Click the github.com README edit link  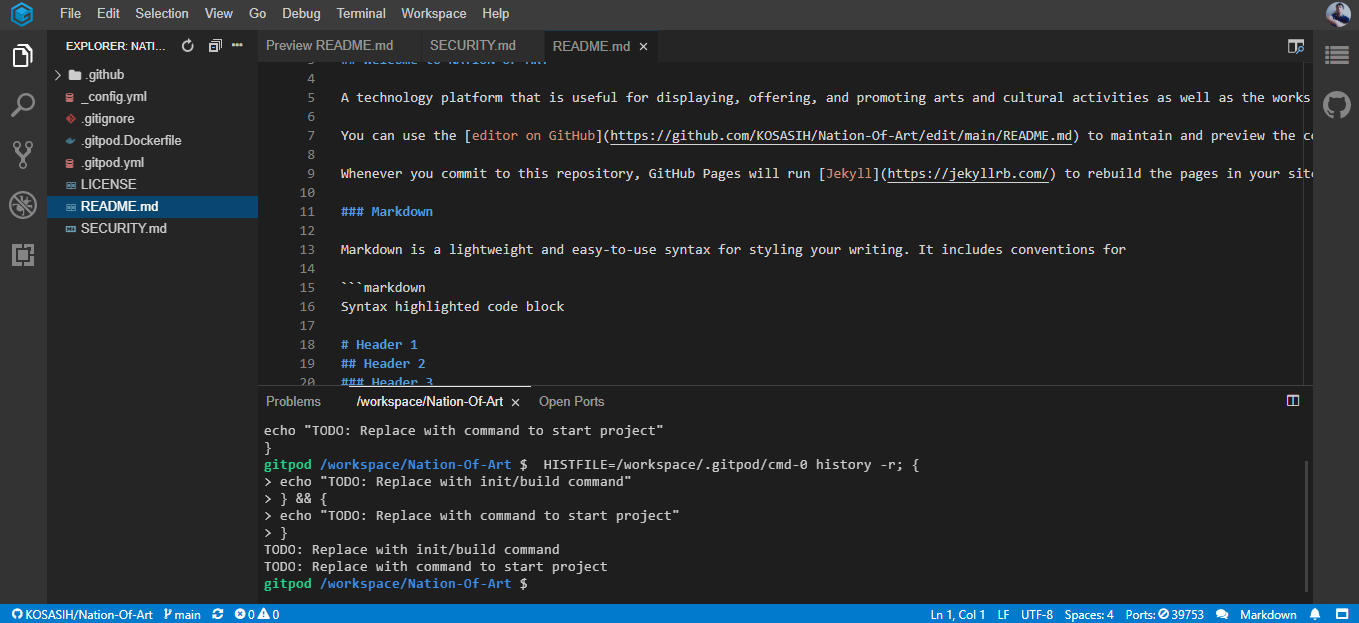[840, 136]
